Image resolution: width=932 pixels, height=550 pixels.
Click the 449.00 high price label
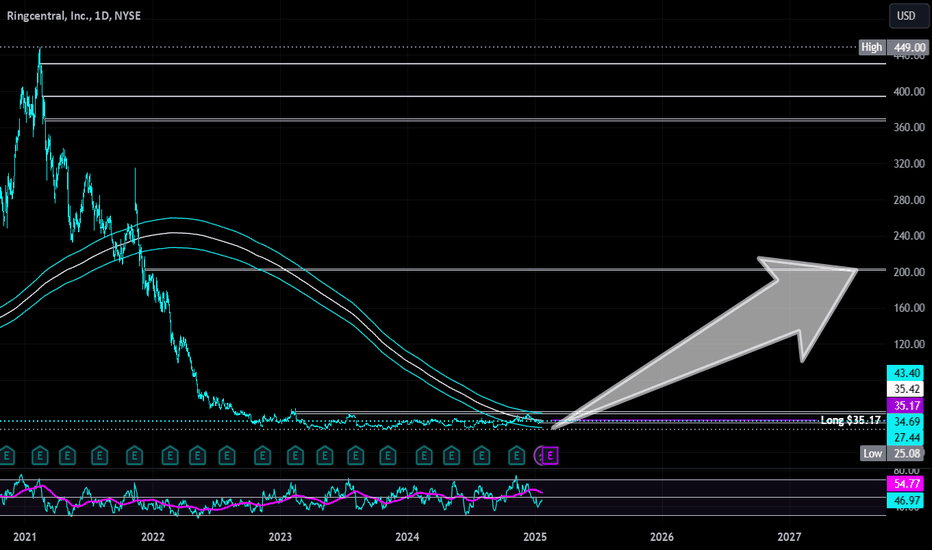[x=909, y=47]
